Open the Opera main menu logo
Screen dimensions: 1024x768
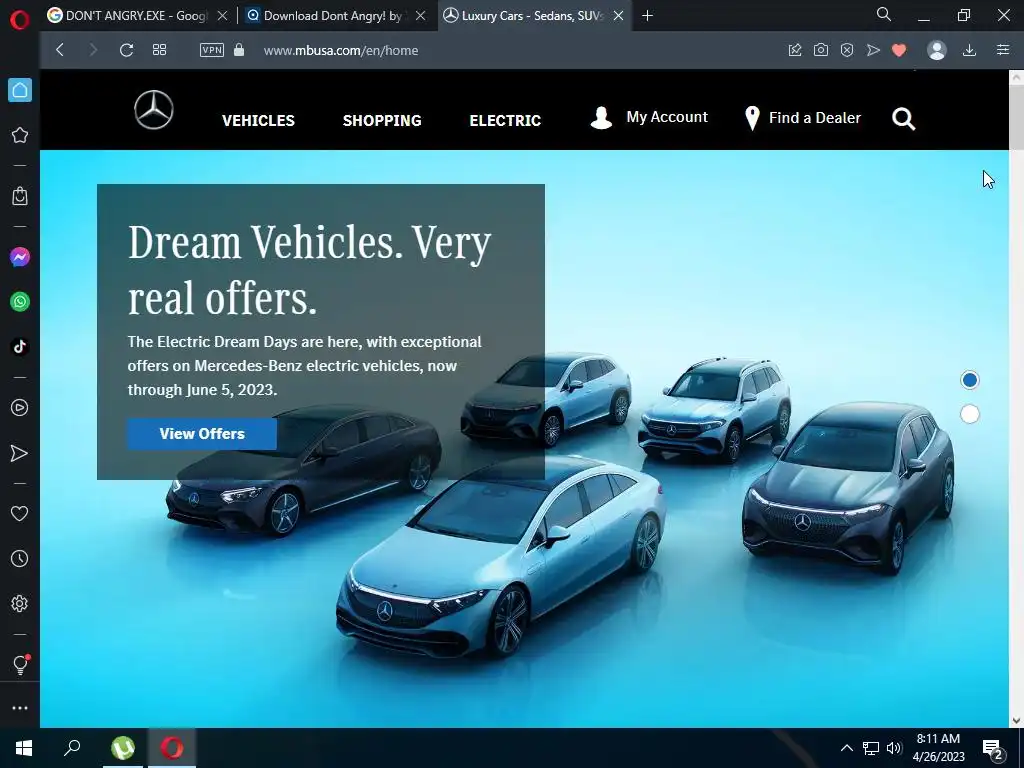pos(20,20)
